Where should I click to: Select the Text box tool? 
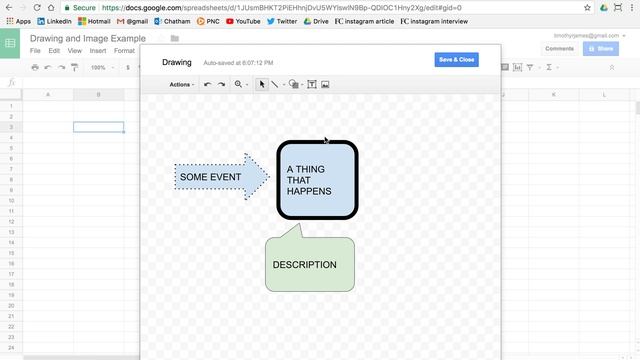click(x=312, y=84)
